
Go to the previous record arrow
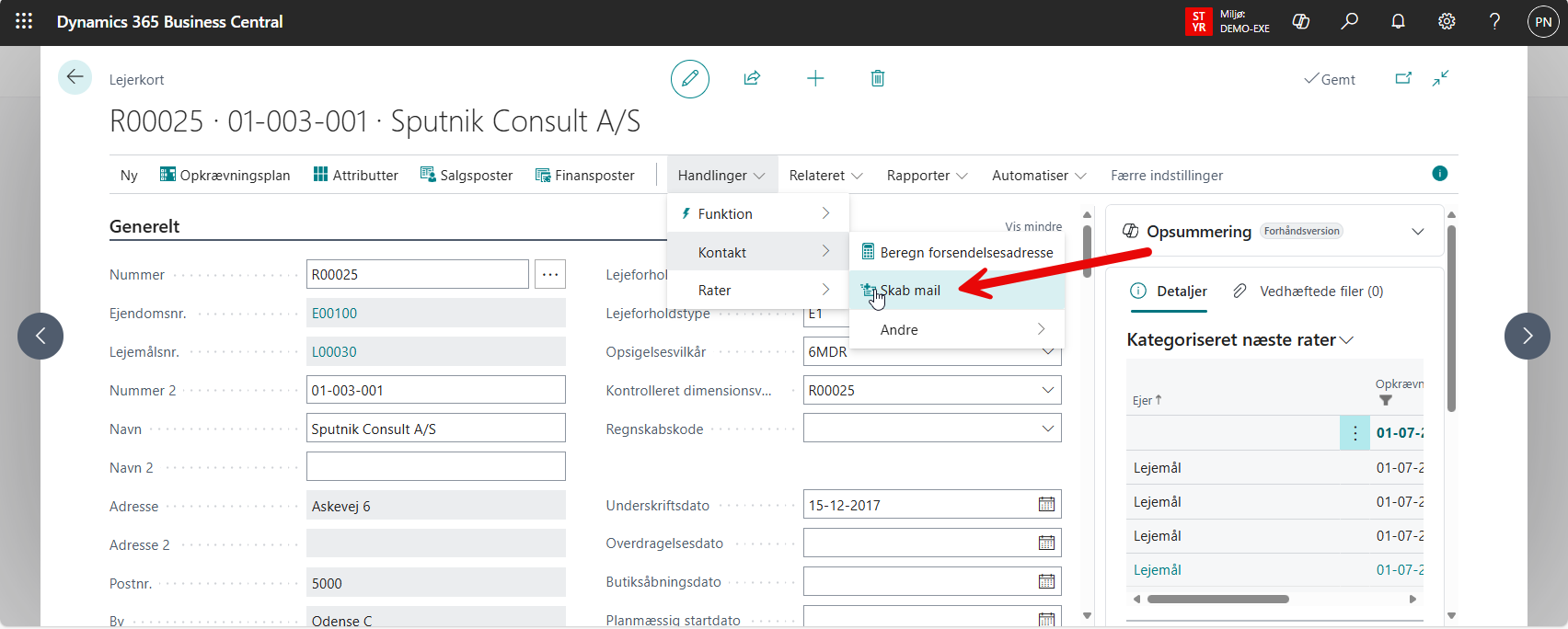coord(40,336)
